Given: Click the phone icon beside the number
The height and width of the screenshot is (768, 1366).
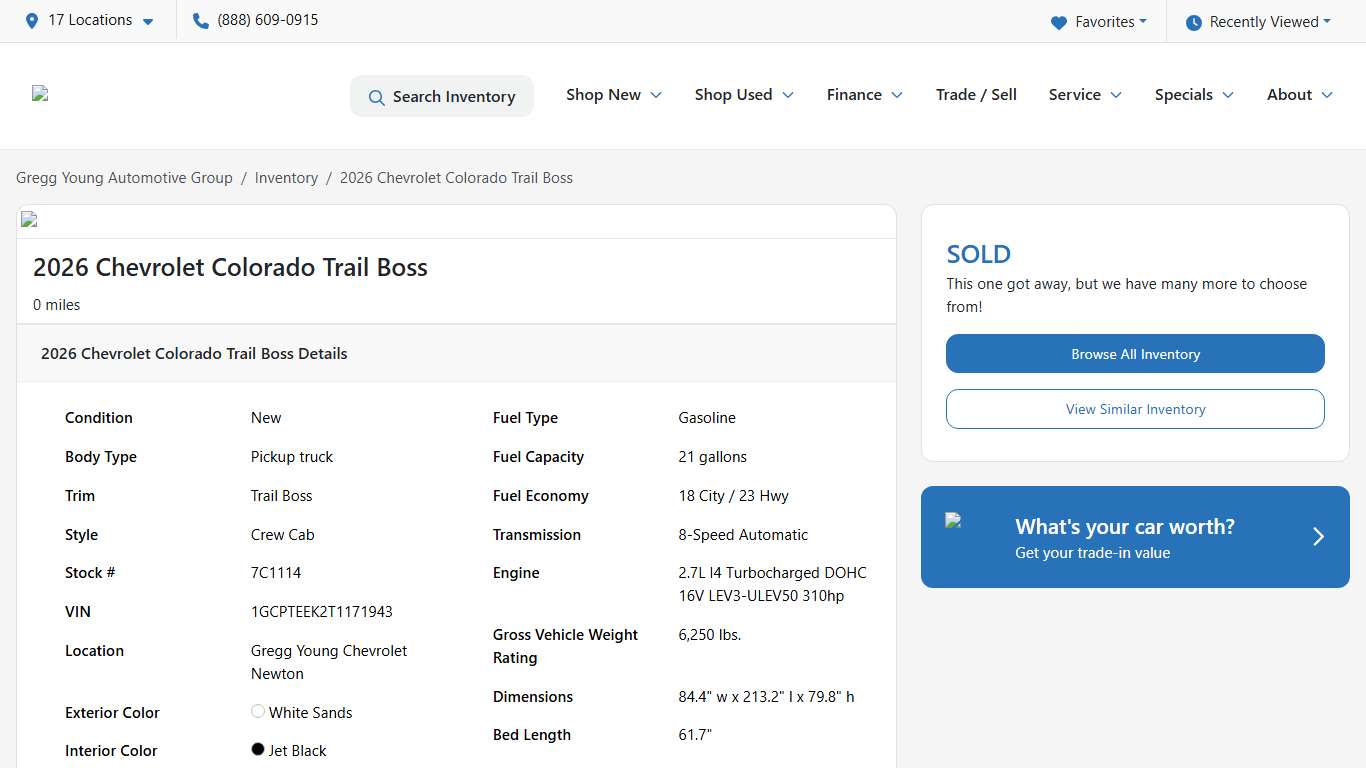Looking at the screenshot, I should pos(200,21).
